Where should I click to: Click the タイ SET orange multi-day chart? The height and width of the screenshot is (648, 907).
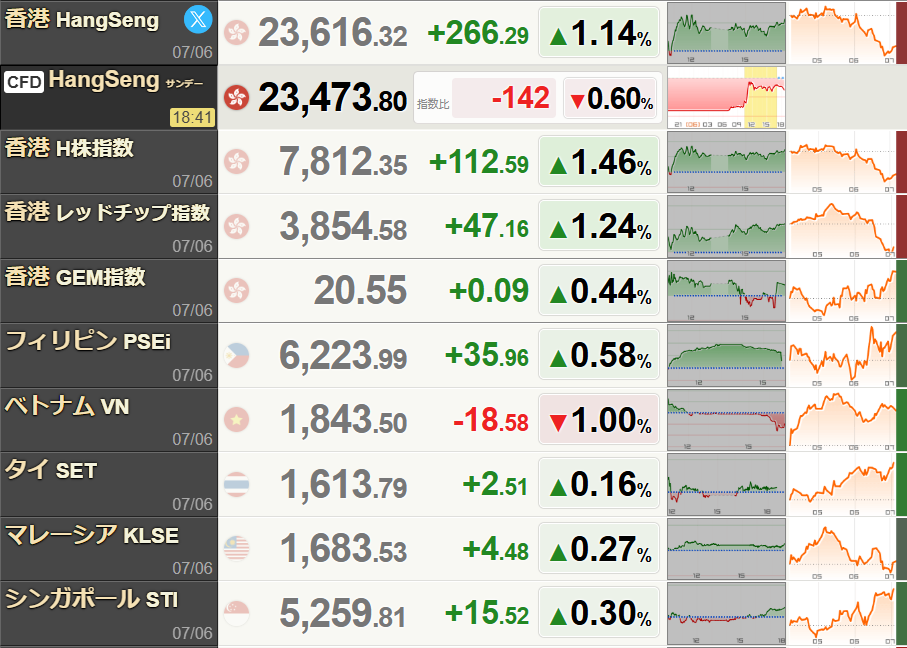842,484
